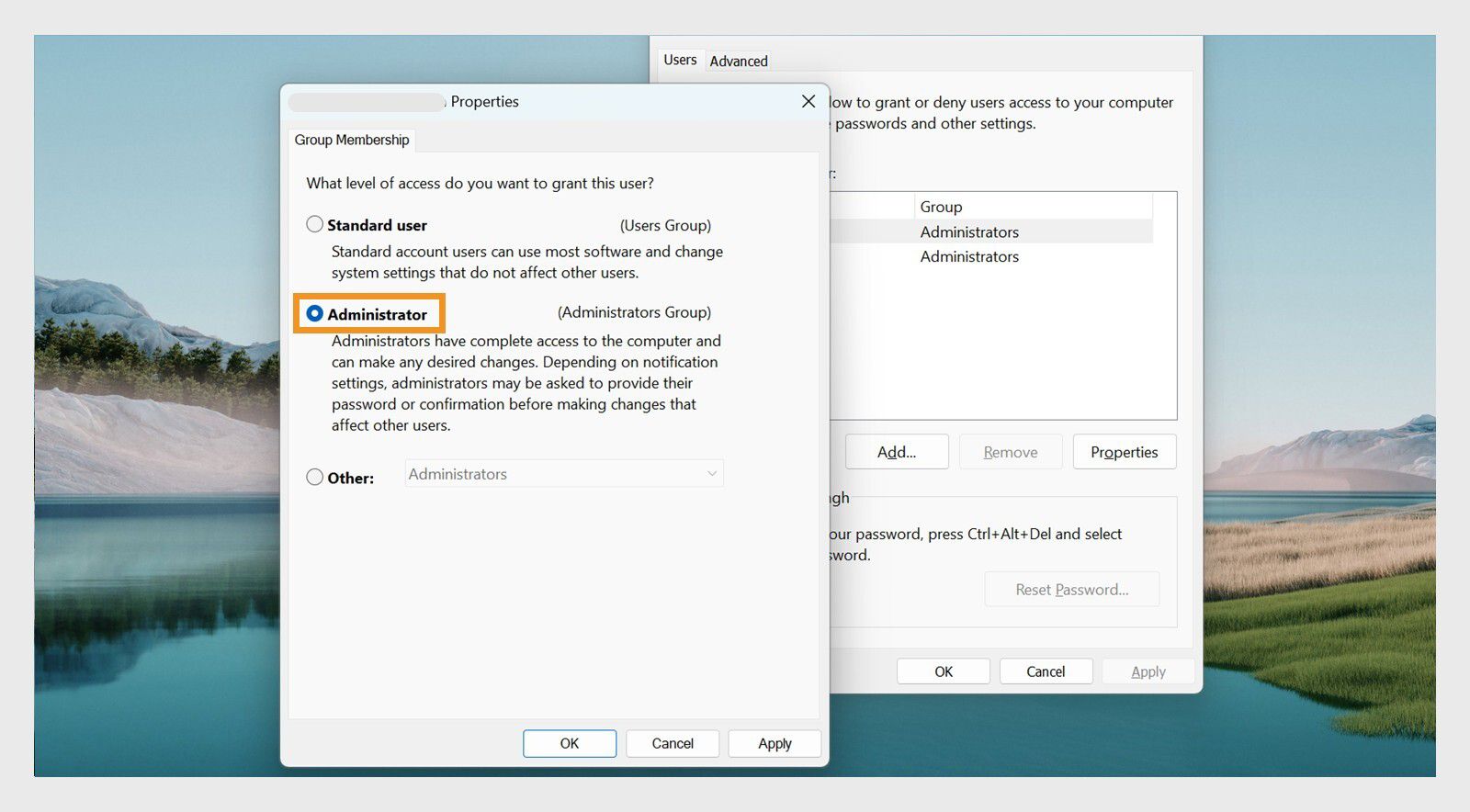1470x812 pixels.
Task: Confirm with OK in Properties dialog
Action: 570,743
